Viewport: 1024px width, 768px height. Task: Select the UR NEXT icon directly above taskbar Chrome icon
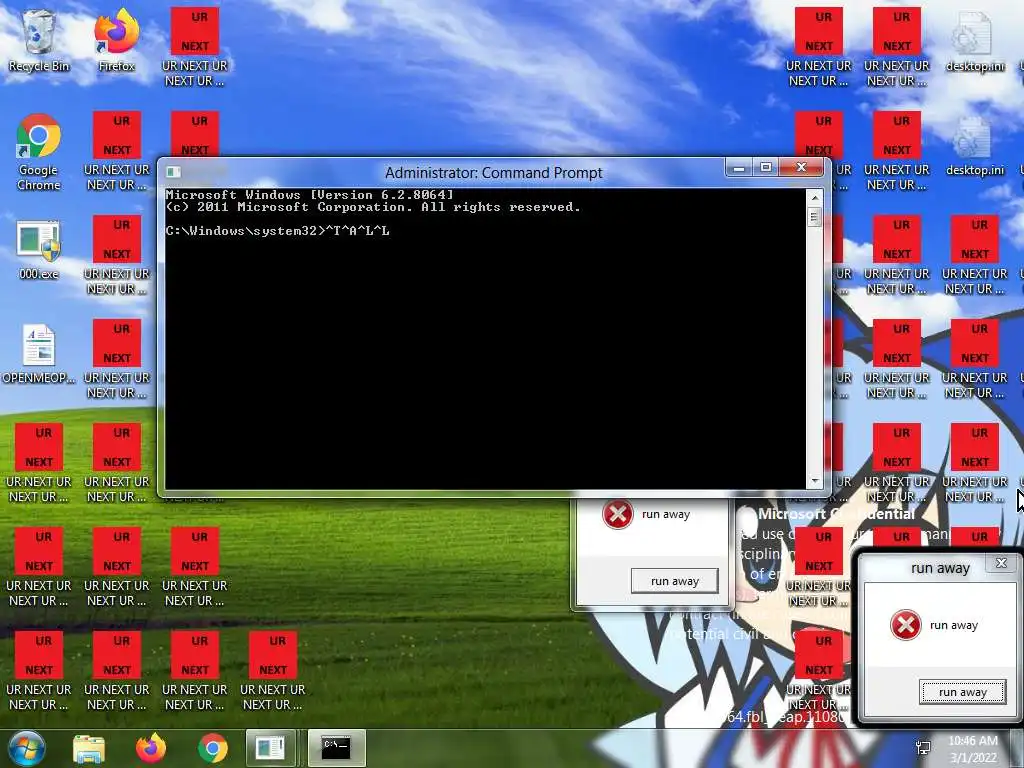click(195, 671)
